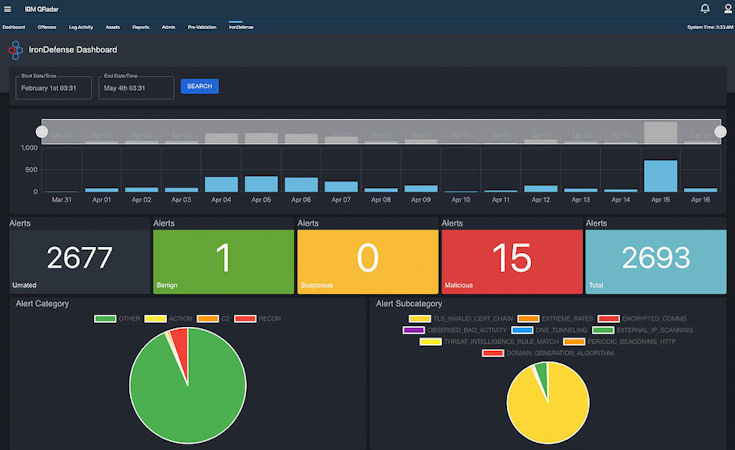Image resolution: width=735 pixels, height=450 pixels.
Task: Click the Apr 15 bar in chart
Action: (x=660, y=176)
